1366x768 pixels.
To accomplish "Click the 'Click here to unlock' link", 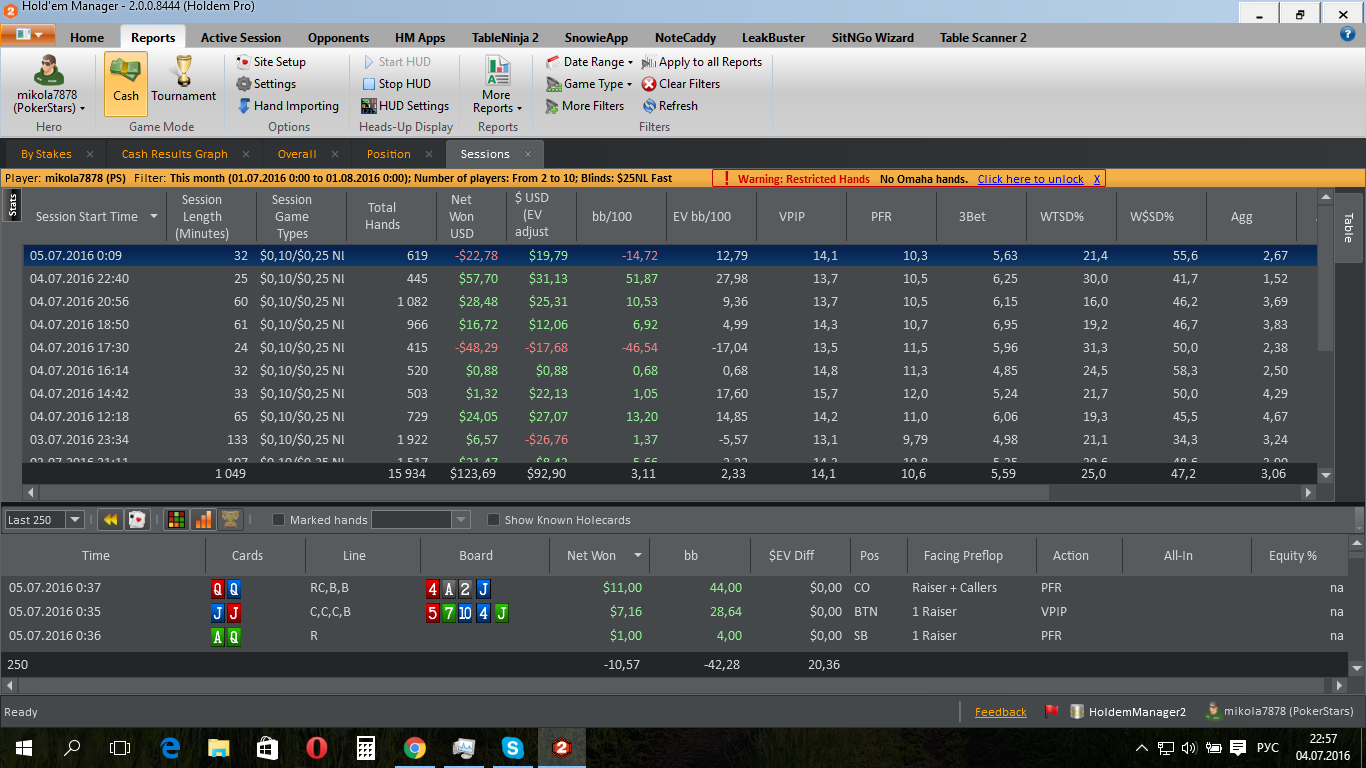I will 1030,179.
